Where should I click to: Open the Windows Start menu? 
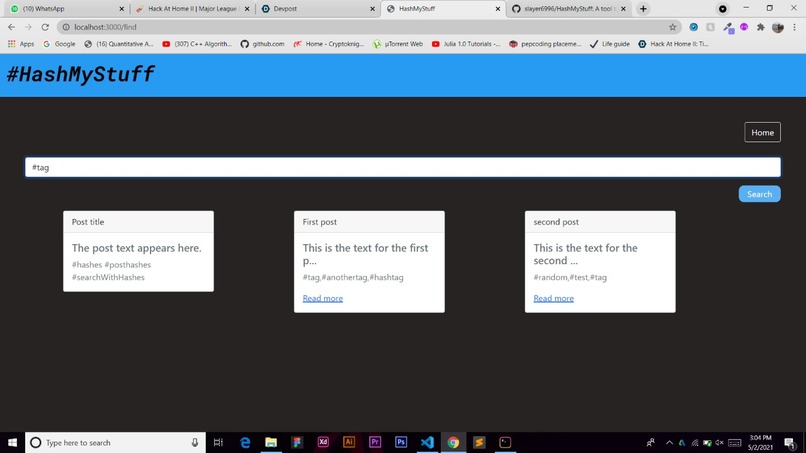click(x=12, y=442)
